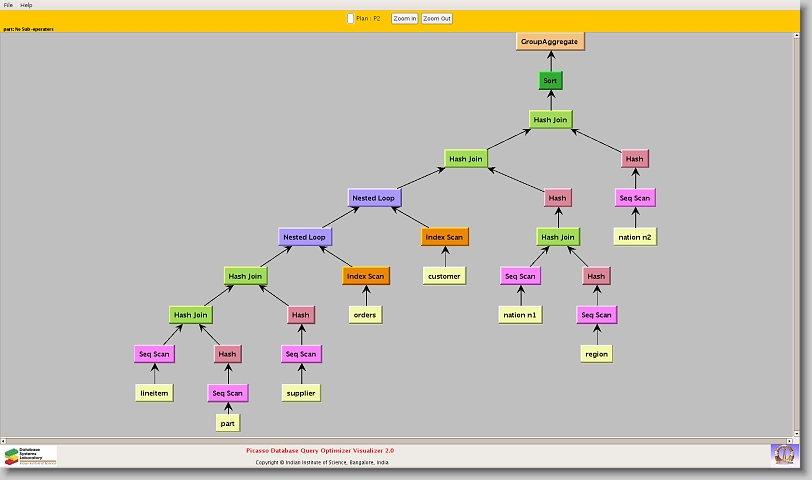Click the horizontal scrollbar below the plan tree
Image resolution: width=812 pixels, height=480 pixels.
tap(400, 440)
